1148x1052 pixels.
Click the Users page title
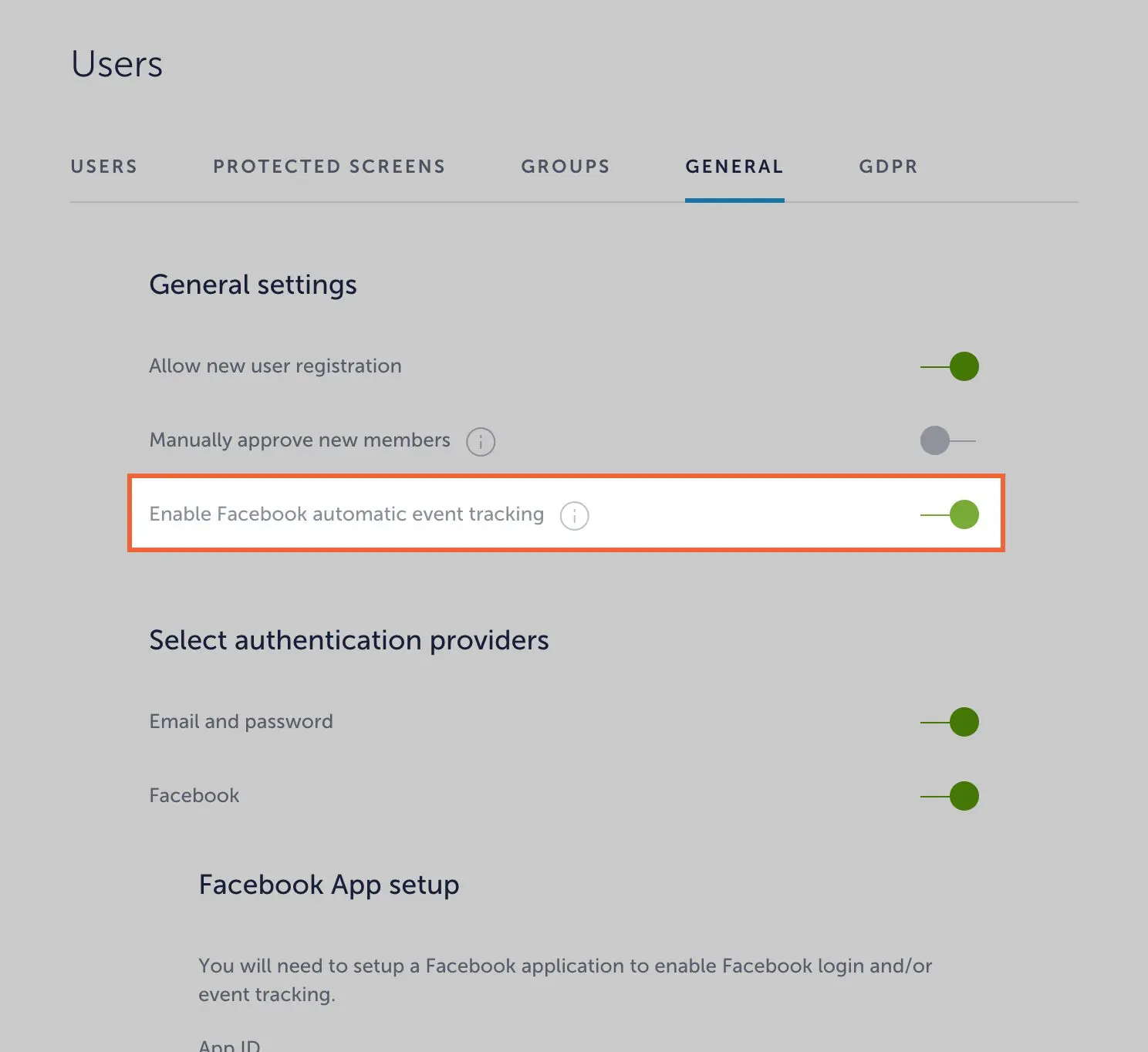tap(116, 63)
